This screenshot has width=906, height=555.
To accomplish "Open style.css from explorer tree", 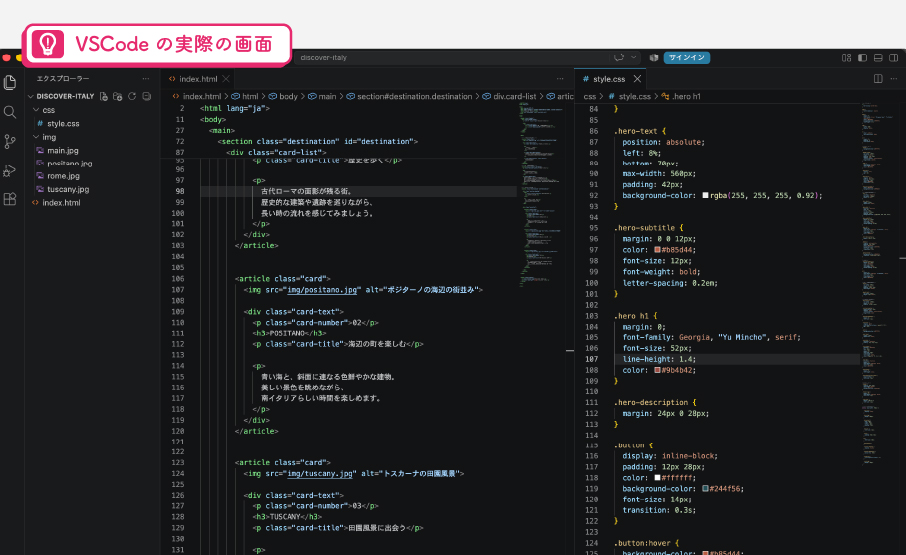I will 63,124.
